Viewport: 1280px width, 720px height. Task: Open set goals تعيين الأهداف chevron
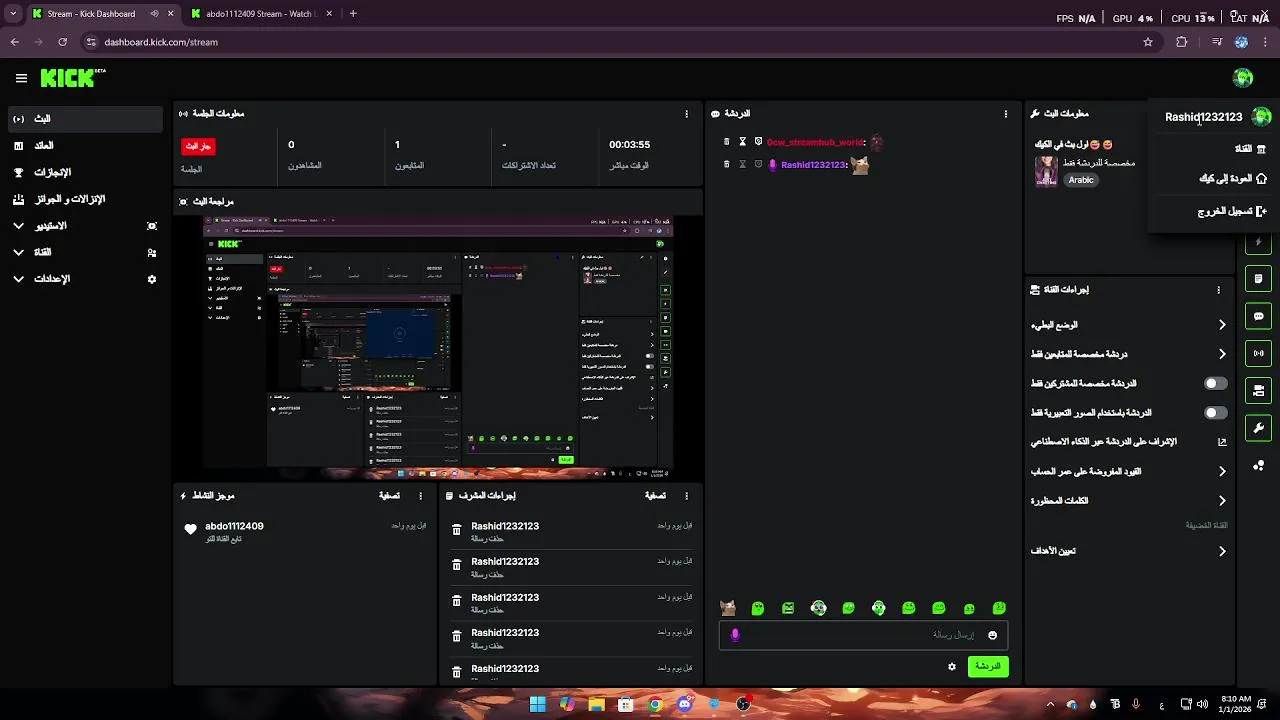pyautogui.click(x=1222, y=551)
